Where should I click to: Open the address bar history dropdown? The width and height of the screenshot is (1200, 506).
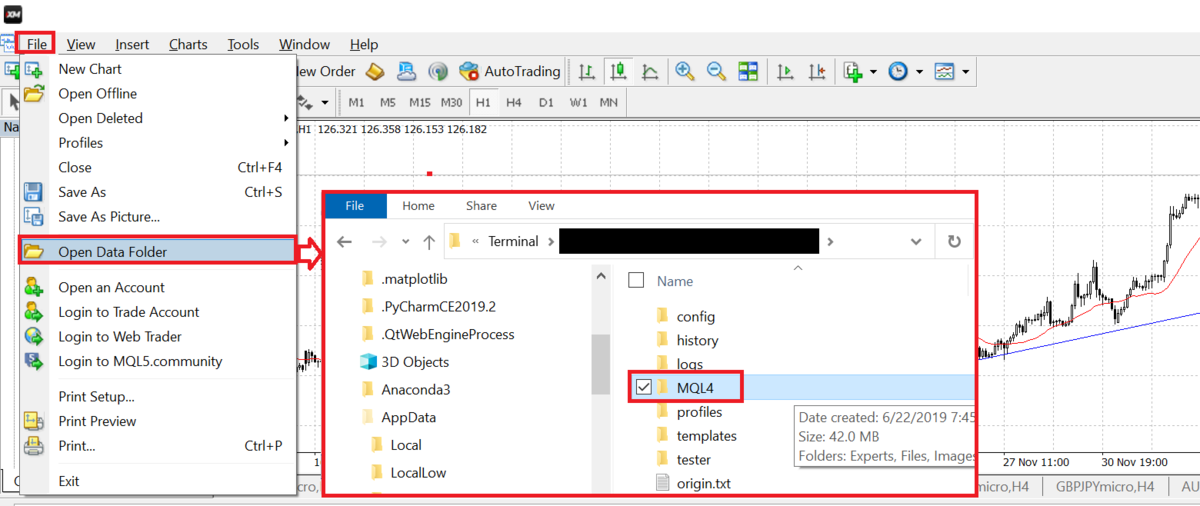pyautogui.click(x=916, y=242)
